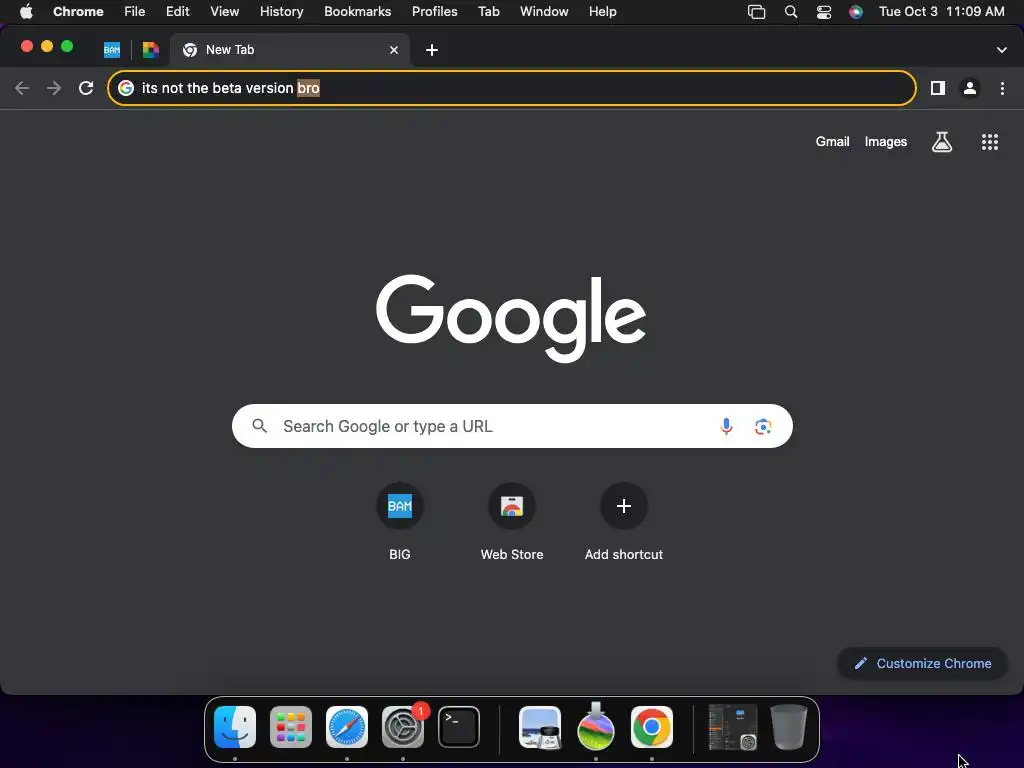Open the History menu
The image size is (1024, 768).
pyautogui.click(x=281, y=12)
